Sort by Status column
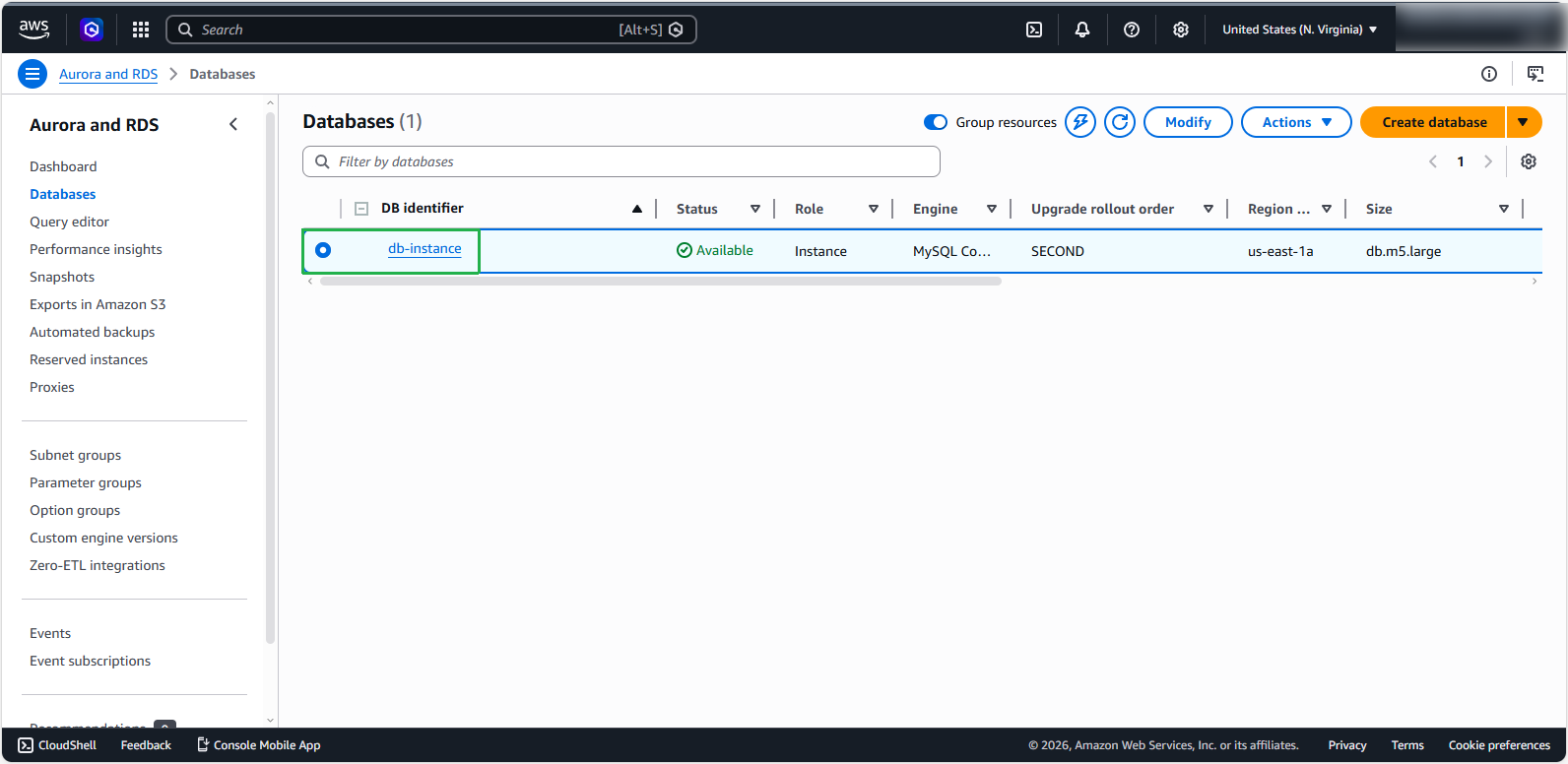The height and width of the screenshot is (764, 1568). (x=755, y=209)
